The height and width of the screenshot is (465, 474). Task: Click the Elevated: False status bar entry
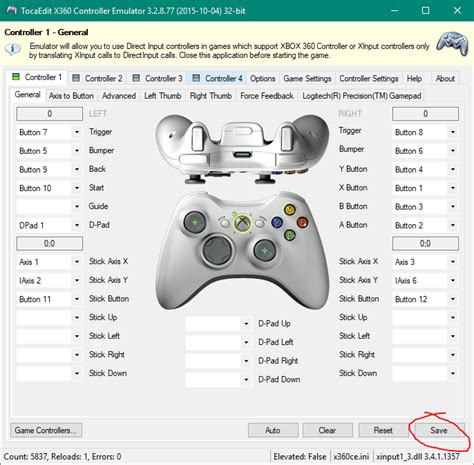click(300, 457)
